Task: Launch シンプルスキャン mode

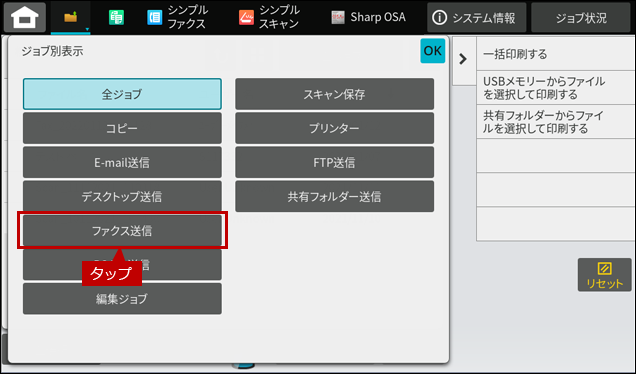Action: click(x=269, y=17)
